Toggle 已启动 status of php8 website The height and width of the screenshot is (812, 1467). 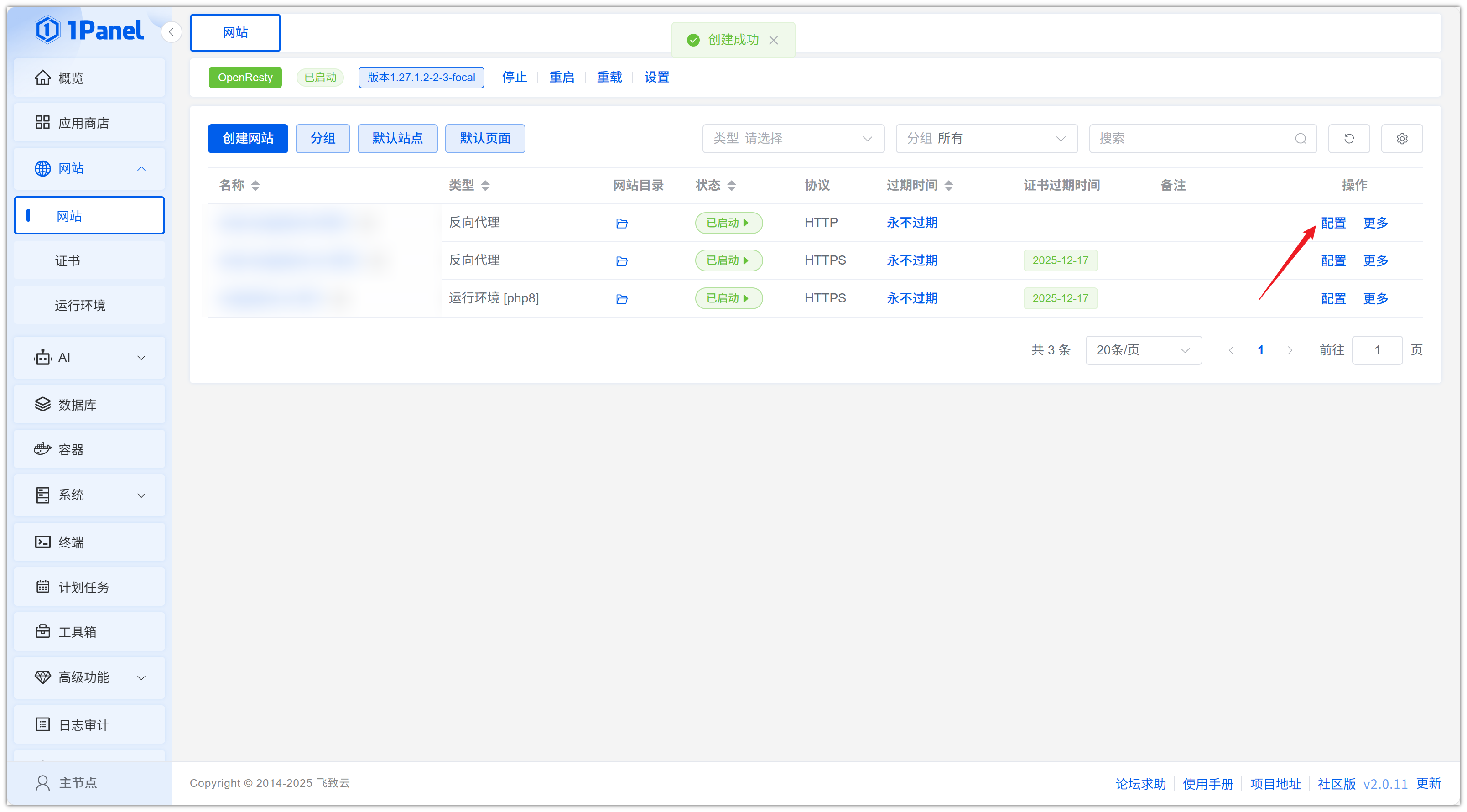point(728,298)
